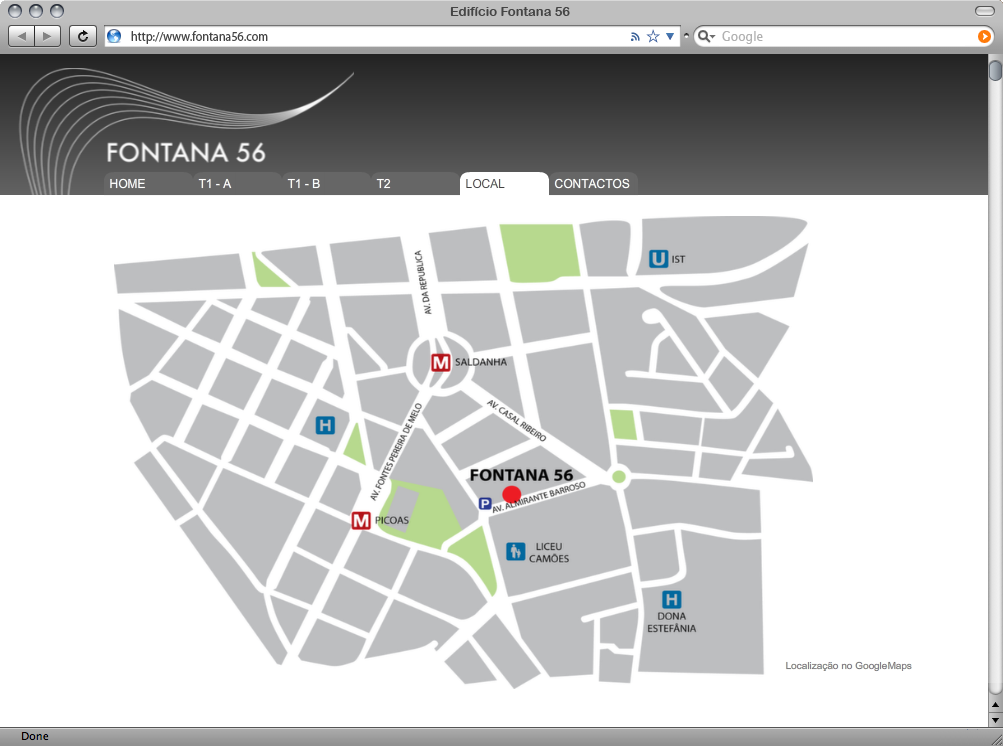The image size is (1003, 746).
Task: Select the LOCAL tab
Action: tap(504, 184)
